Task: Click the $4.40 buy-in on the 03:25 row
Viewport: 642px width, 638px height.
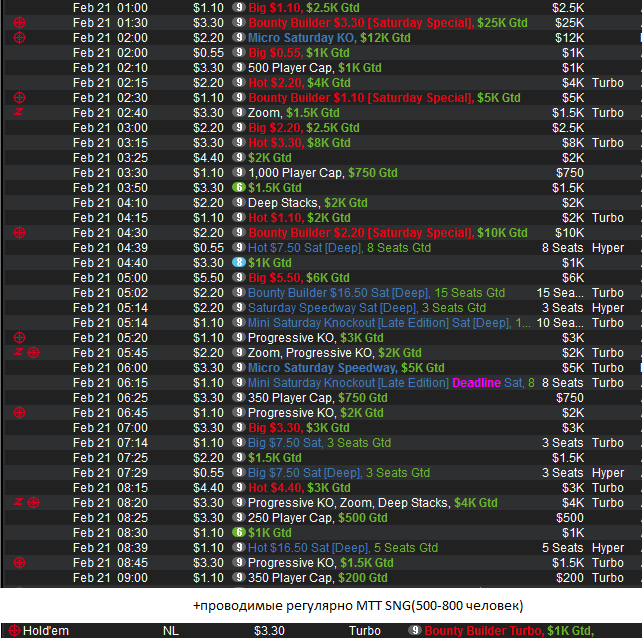Action: [208, 158]
